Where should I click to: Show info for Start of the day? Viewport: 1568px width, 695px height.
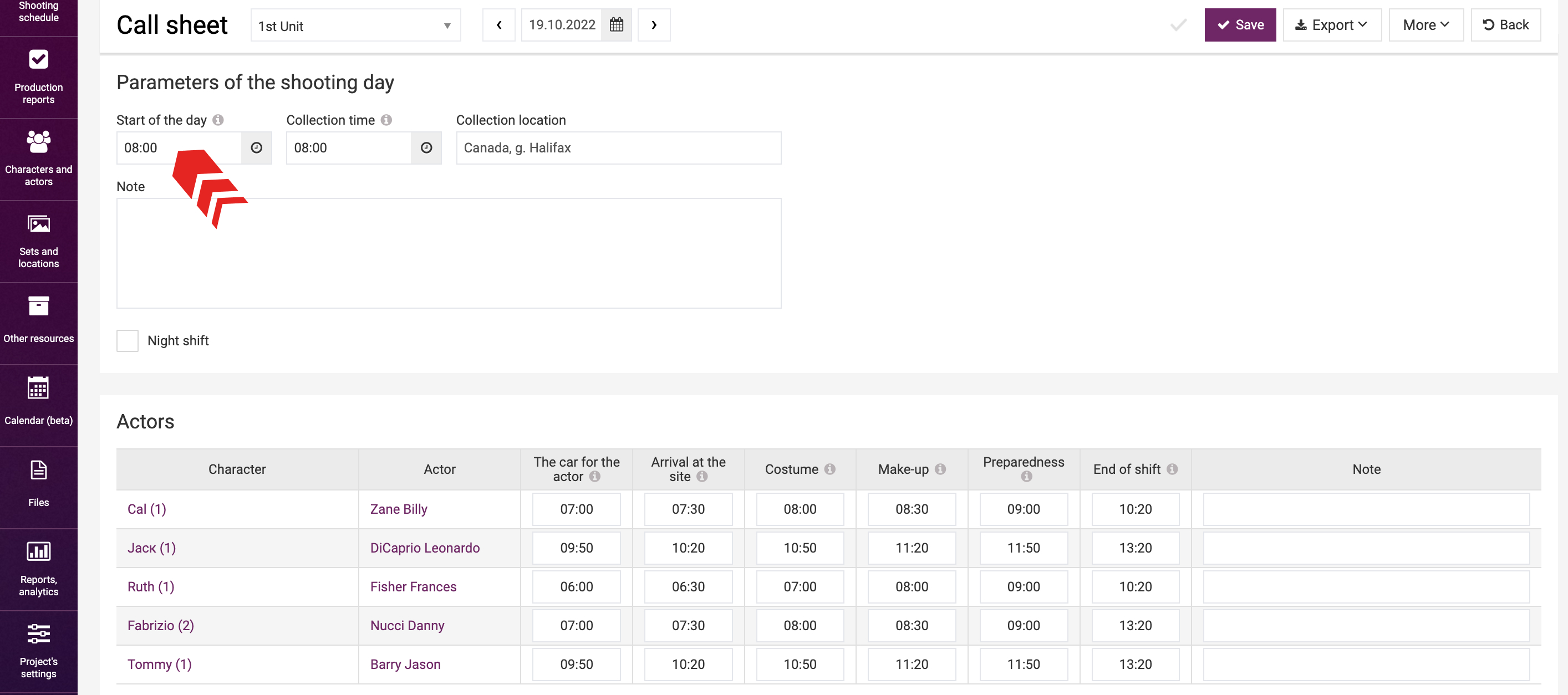click(218, 120)
